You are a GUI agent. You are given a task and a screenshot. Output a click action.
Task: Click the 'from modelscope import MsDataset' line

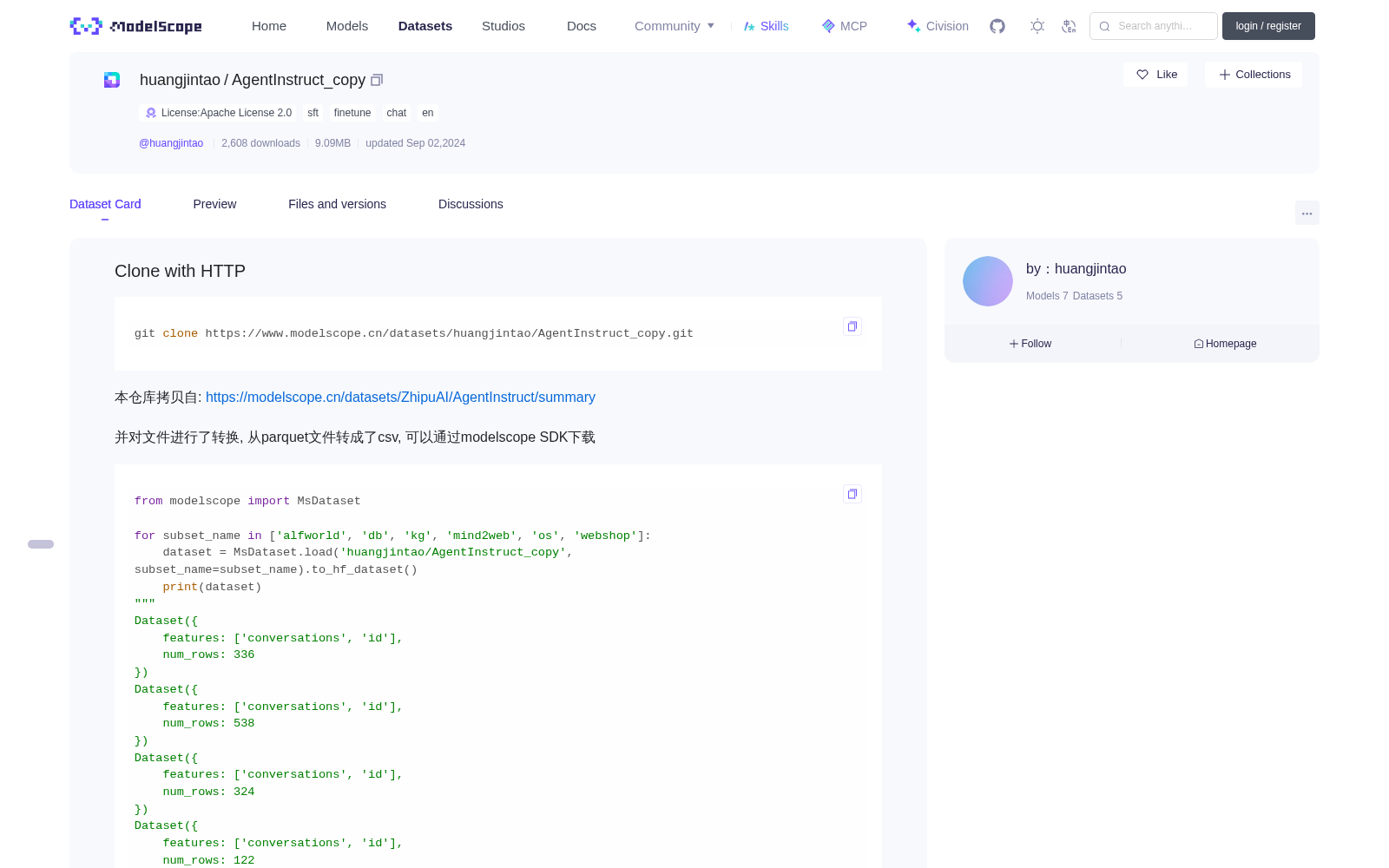[x=247, y=502]
